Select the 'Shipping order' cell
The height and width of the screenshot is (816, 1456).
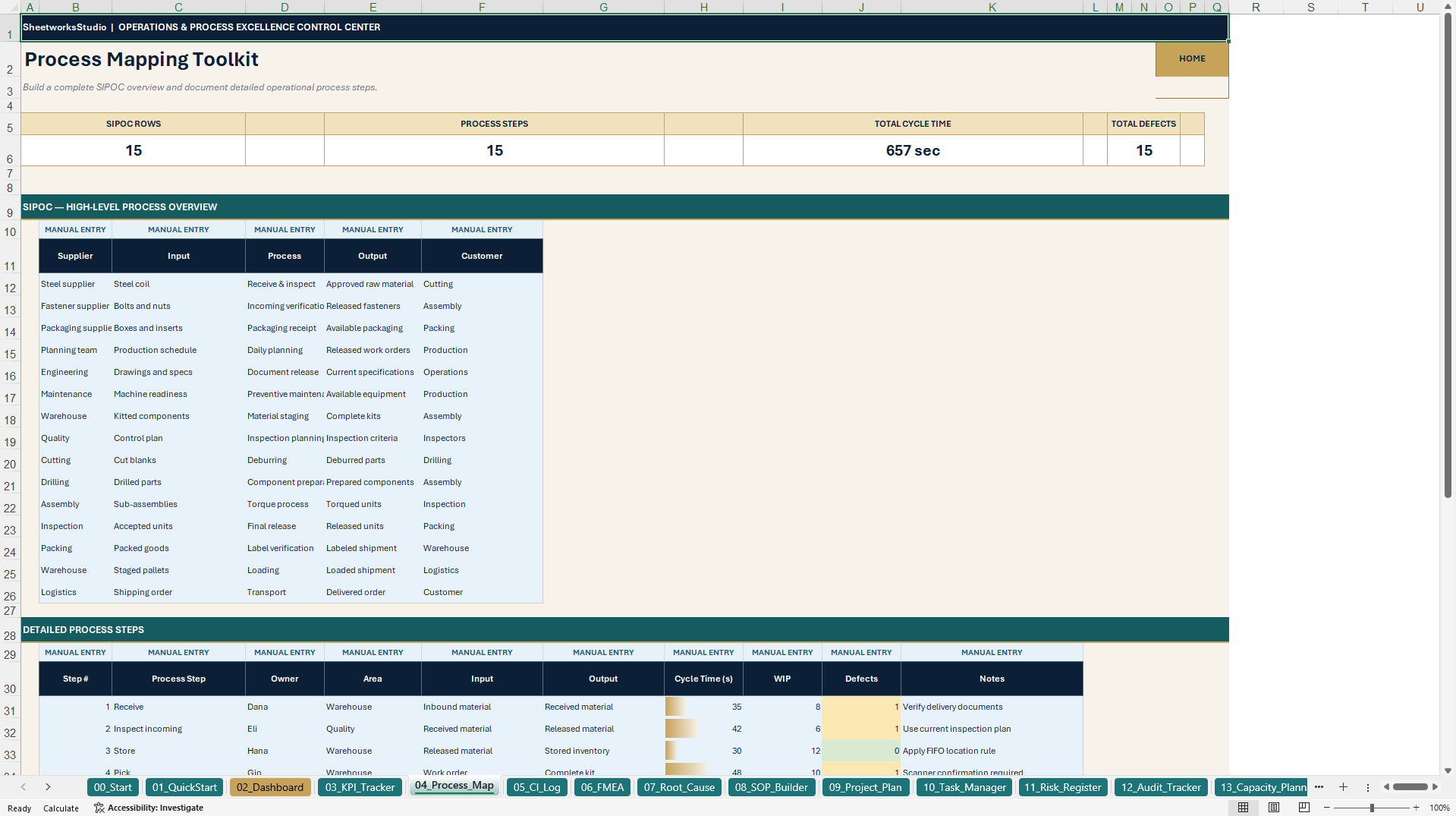coord(178,592)
